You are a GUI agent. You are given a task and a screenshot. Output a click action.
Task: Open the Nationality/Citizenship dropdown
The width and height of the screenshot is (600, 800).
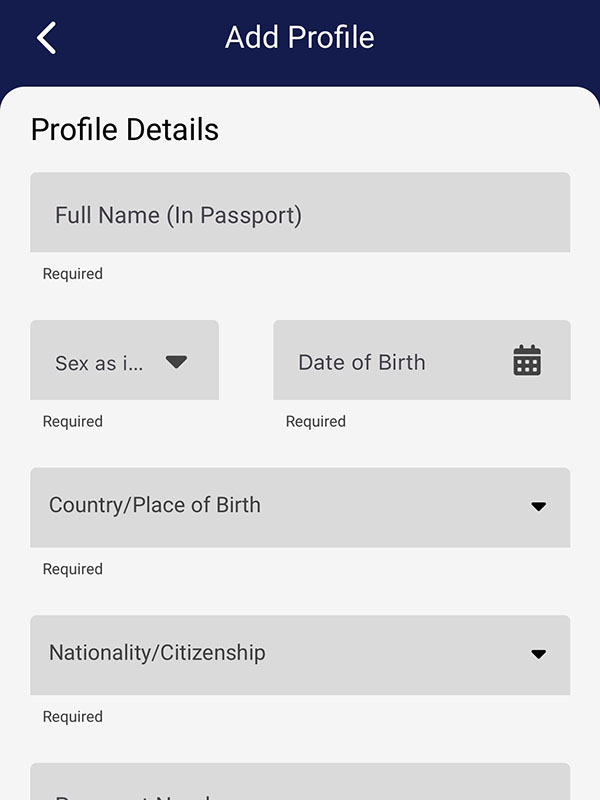pyautogui.click(x=300, y=655)
